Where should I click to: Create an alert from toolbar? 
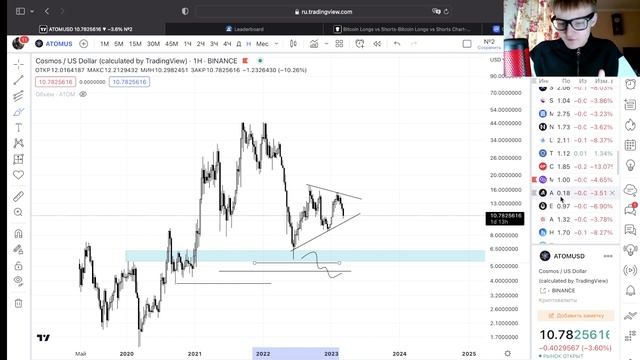[360, 44]
